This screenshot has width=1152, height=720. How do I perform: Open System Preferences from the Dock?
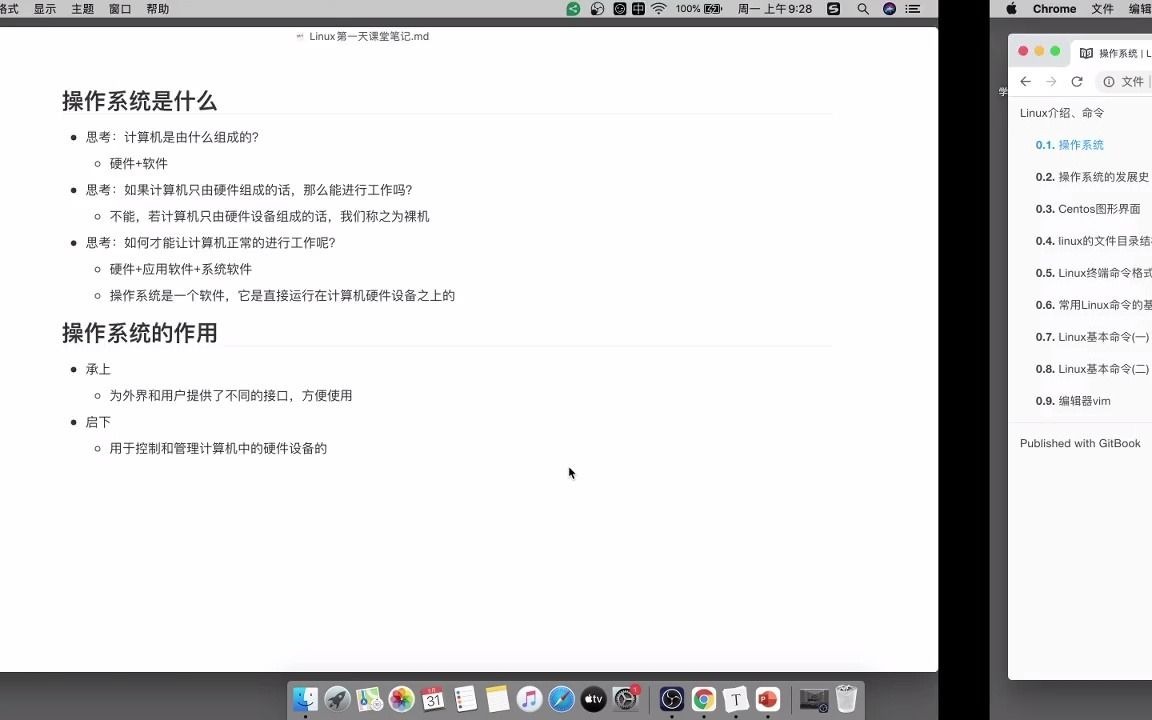tap(625, 699)
